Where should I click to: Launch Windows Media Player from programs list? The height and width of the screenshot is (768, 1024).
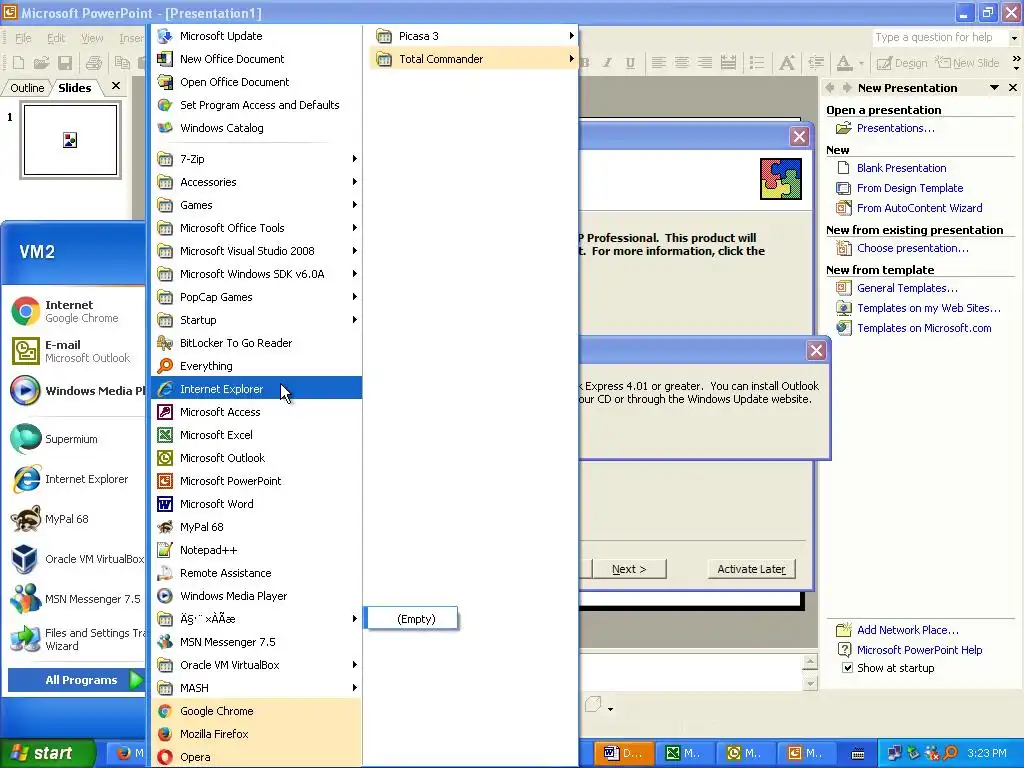(x=256, y=596)
